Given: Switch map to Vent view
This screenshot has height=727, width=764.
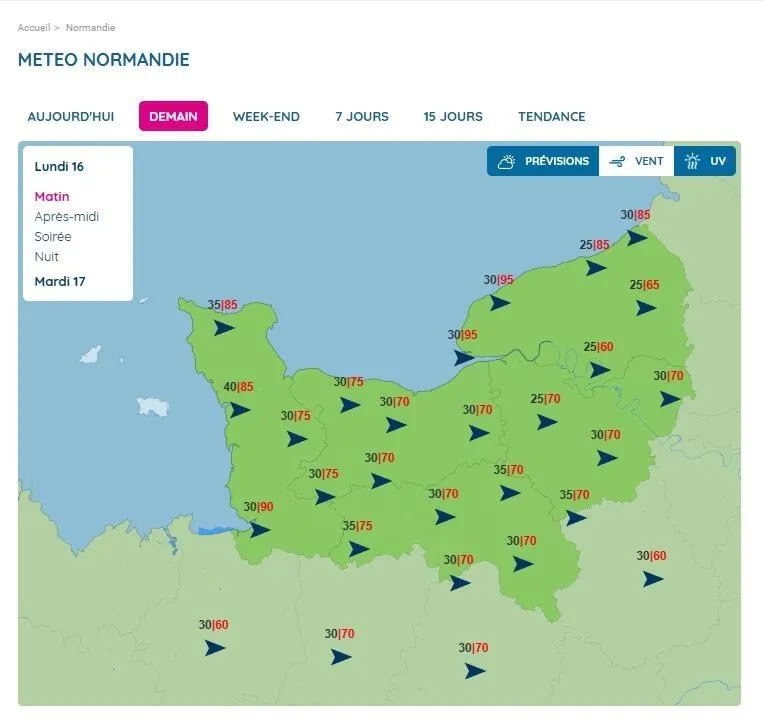Looking at the screenshot, I should click(636, 161).
